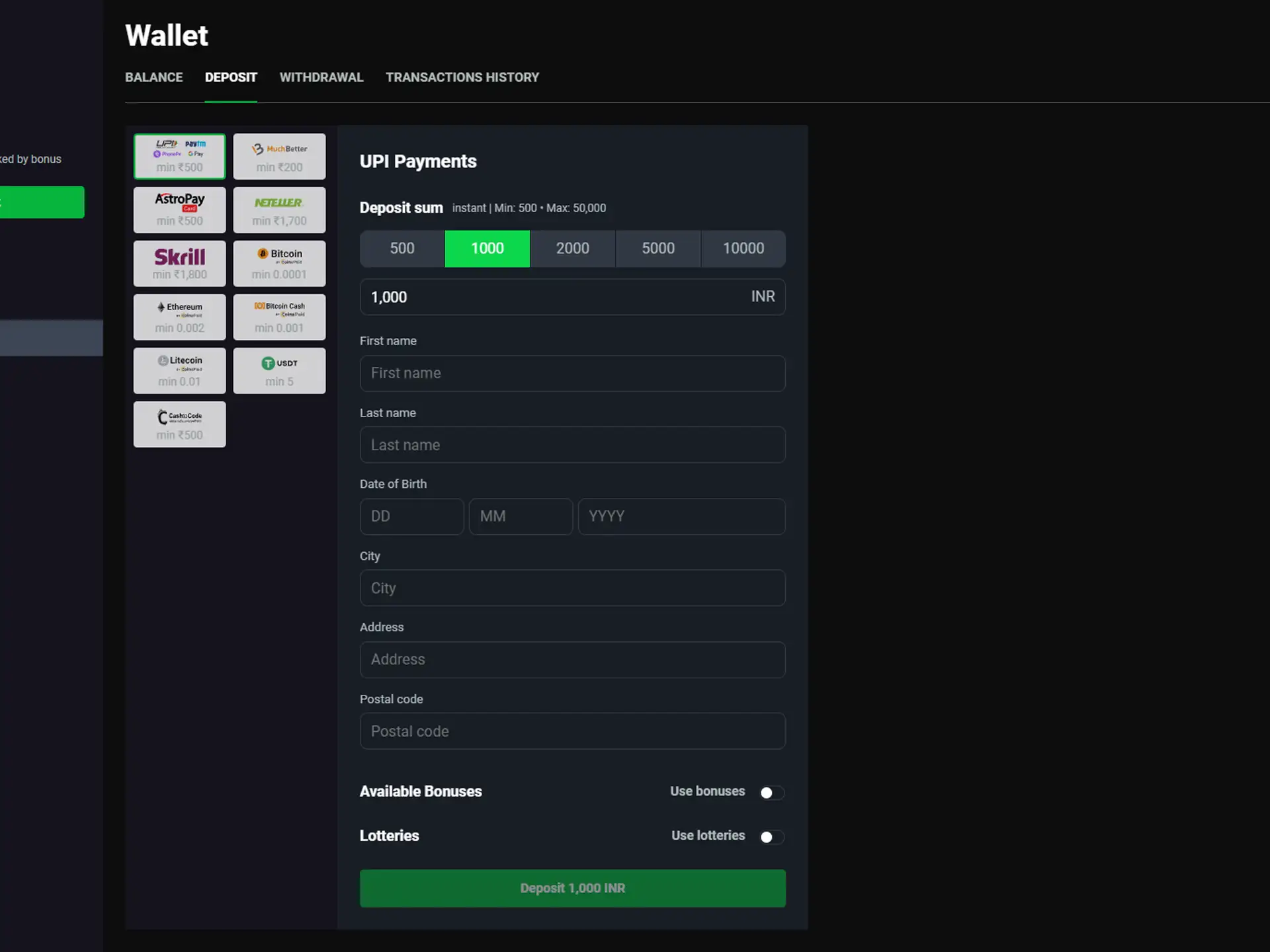
Task: Switch to BALANCE tab
Action: [x=154, y=77]
